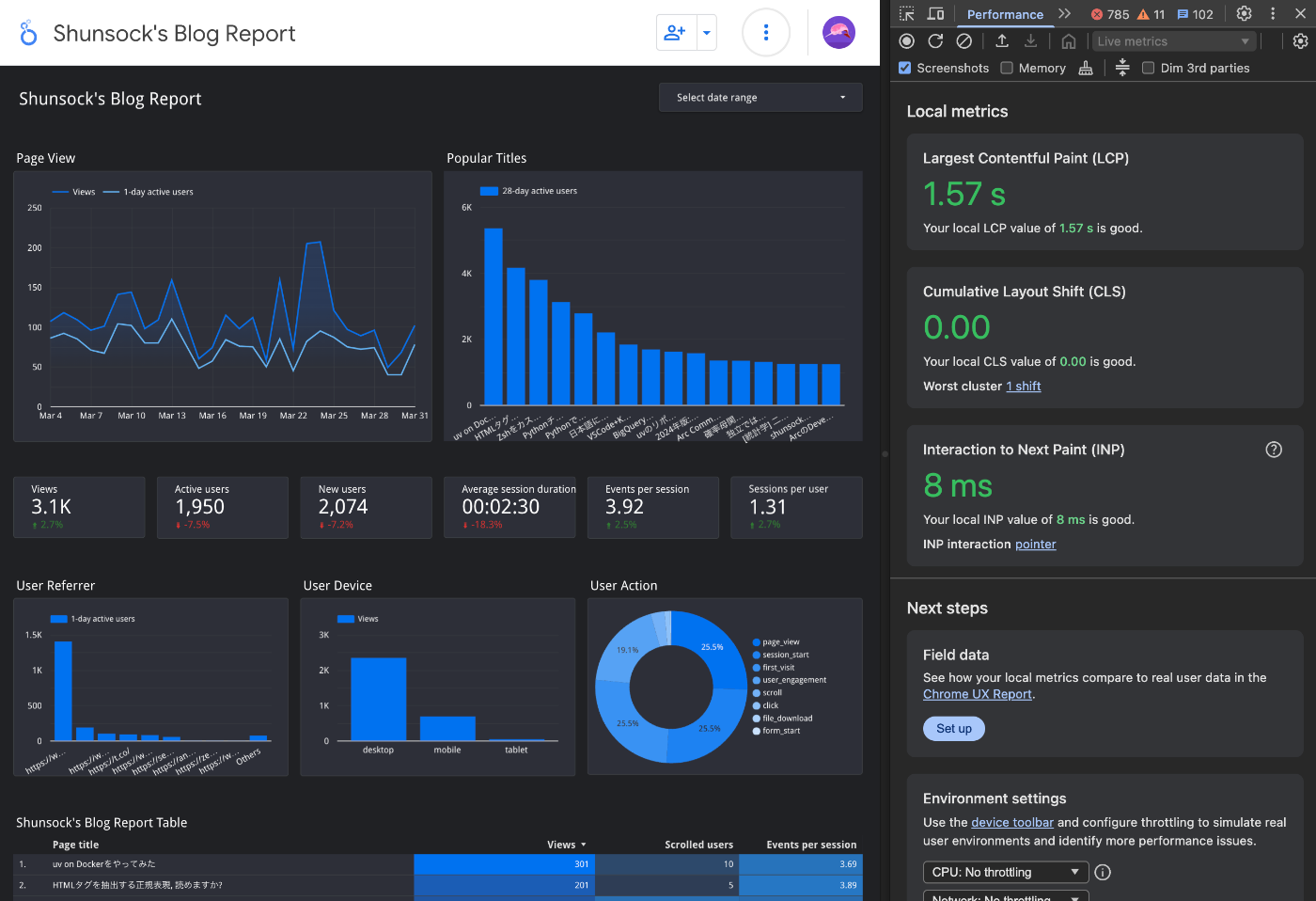Screen dimensions: 1316x901
Task: Click the record and reload icon
Action: pyautogui.click(x=935, y=41)
